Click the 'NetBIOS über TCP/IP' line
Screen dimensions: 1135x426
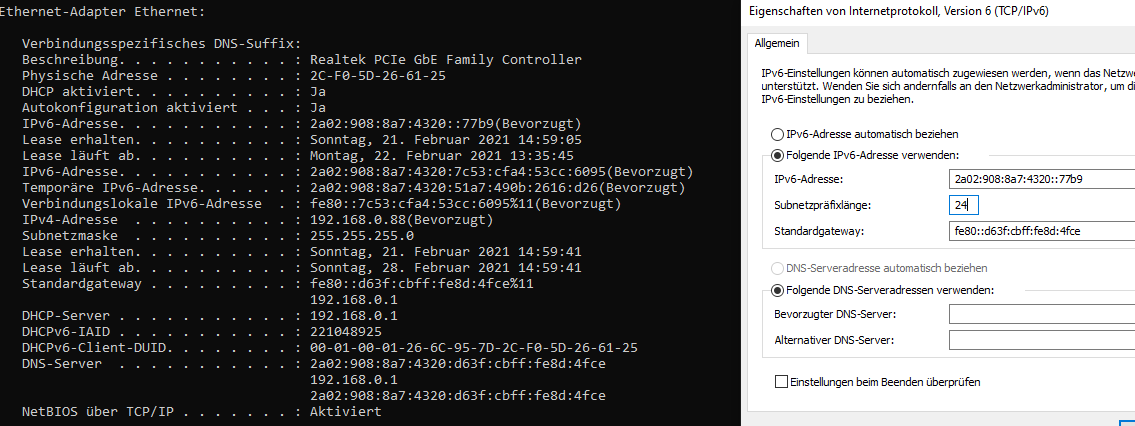click(x=201, y=412)
